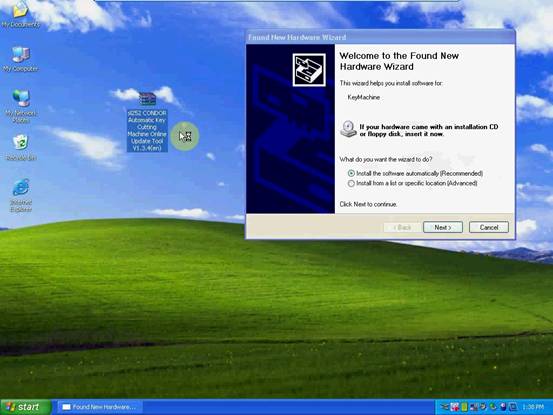
Task: Activate Found New Hardware taskbar button
Action: coord(100,407)
